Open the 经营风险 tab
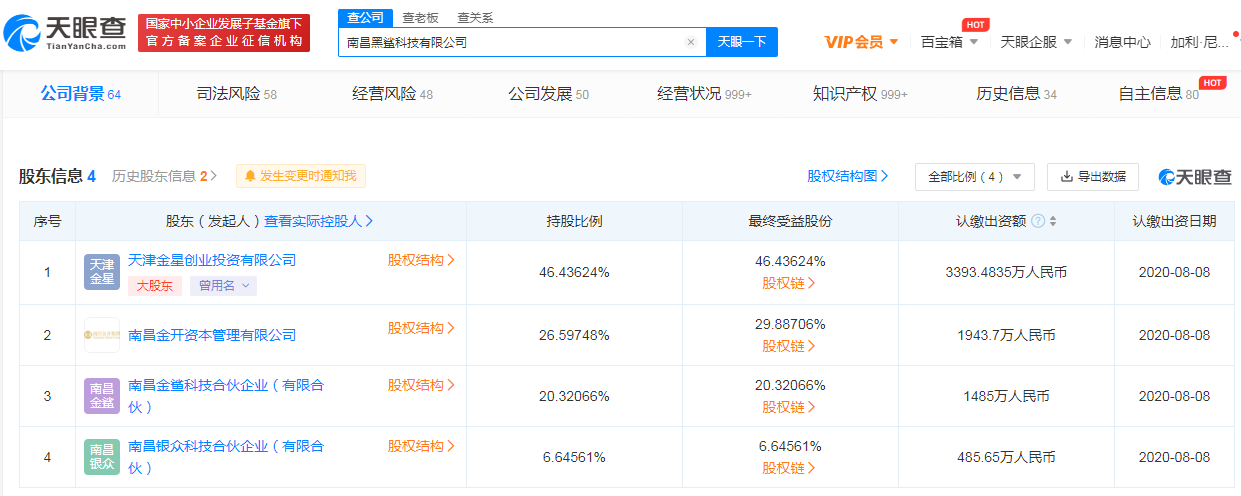Image resolution: width=1241 pixels, height=496 pixels. pyautogui.click(x=392, y=94)
